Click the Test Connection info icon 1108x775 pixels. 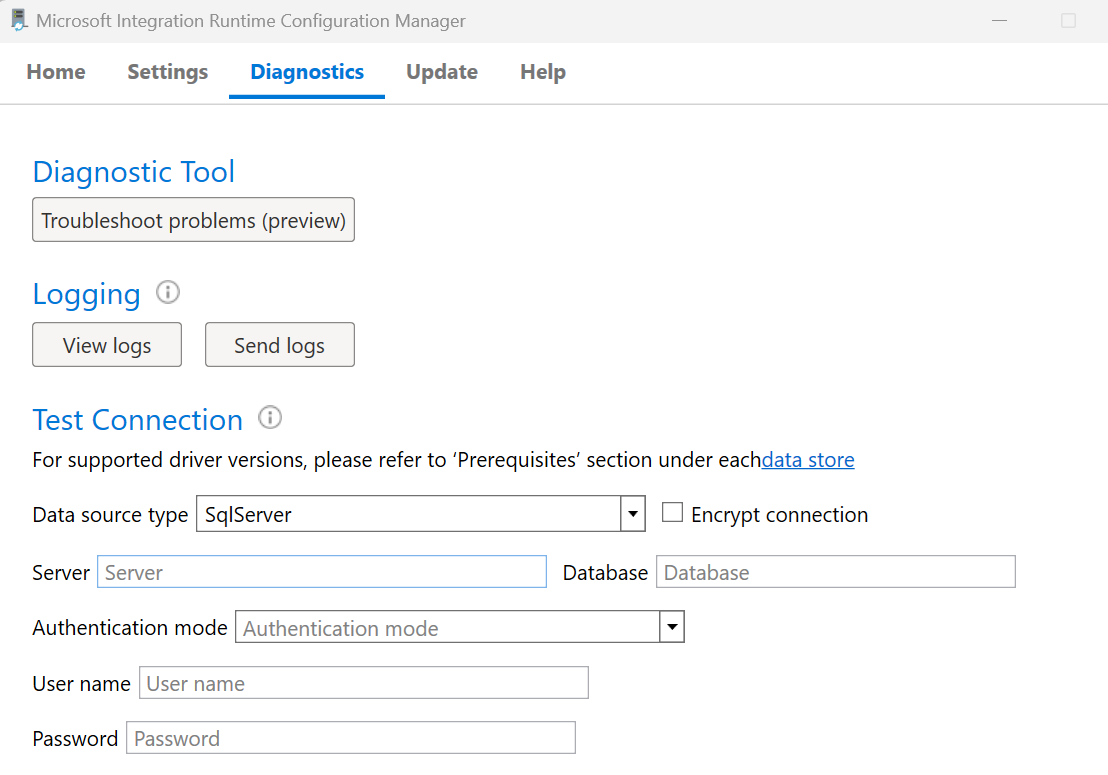(270, 418)
